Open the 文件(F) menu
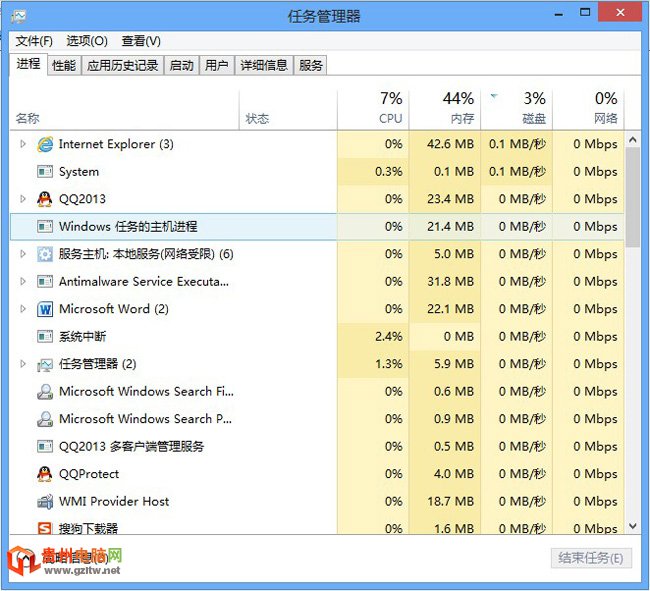 [x=34, y=41]
